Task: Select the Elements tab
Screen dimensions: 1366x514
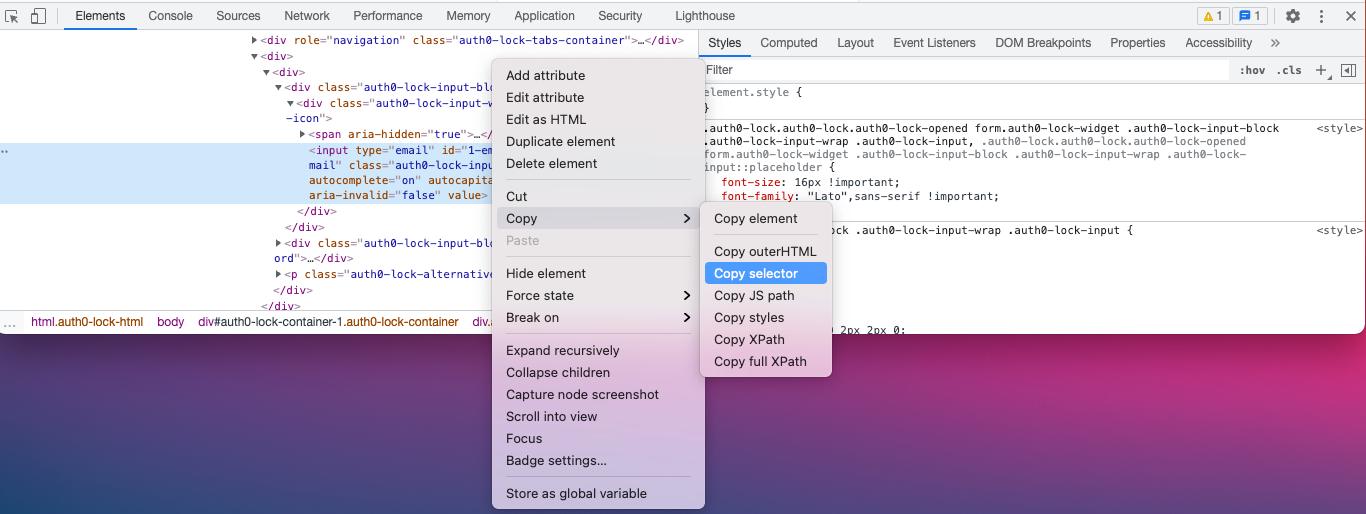Action: coord(100,16)
